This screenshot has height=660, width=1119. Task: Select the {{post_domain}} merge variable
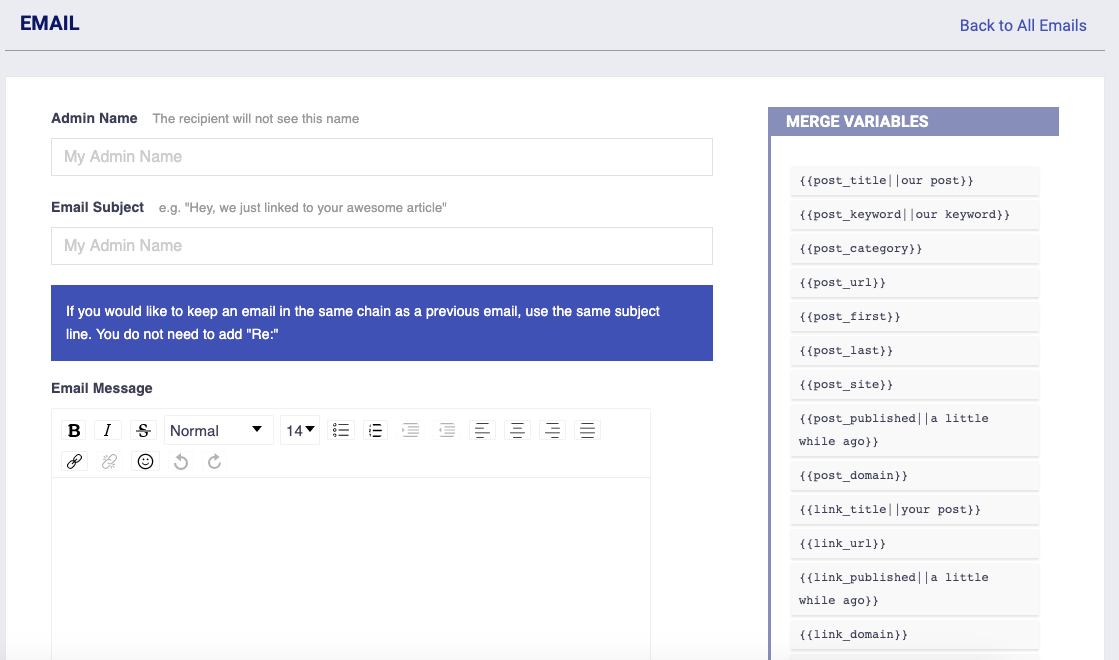coord(914,475)
